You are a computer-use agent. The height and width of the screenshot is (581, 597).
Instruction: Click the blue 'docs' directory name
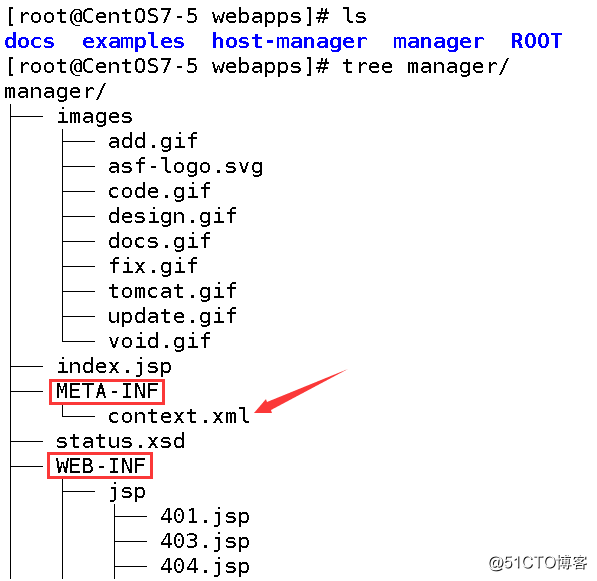[x=29, y=41]
